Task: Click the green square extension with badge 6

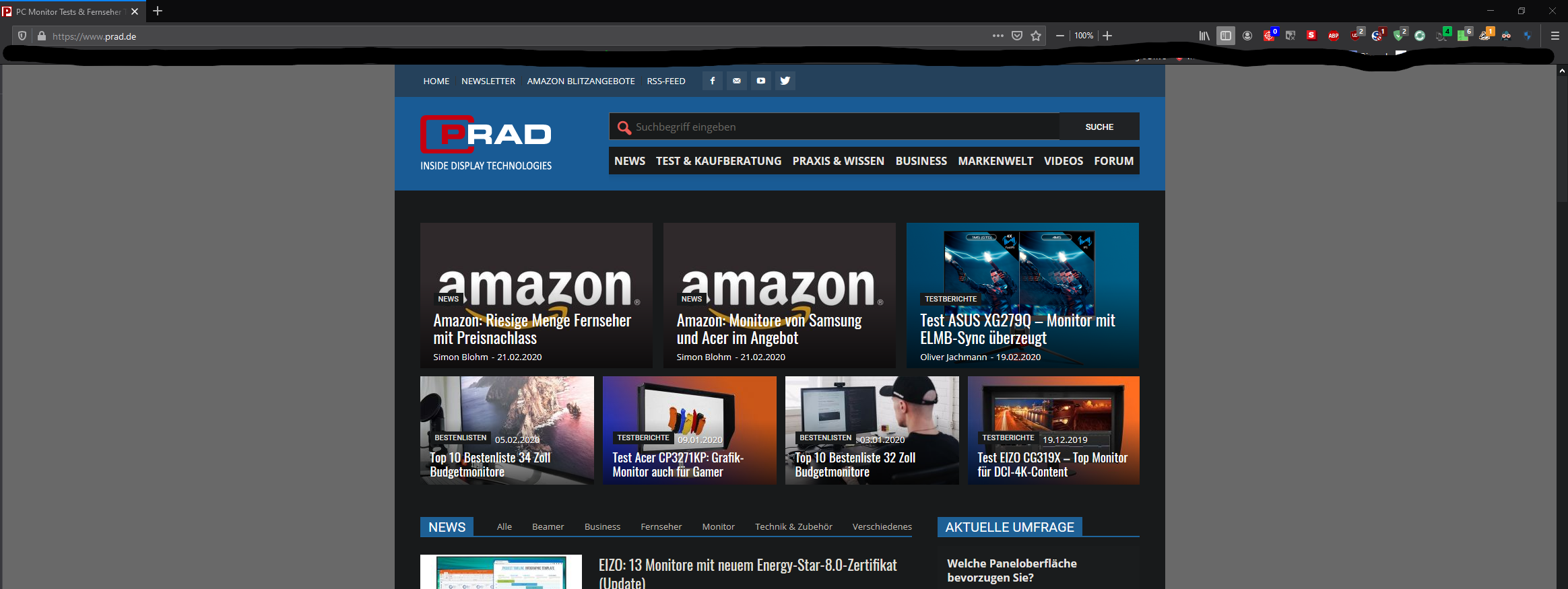Action: coord(1464,34)
